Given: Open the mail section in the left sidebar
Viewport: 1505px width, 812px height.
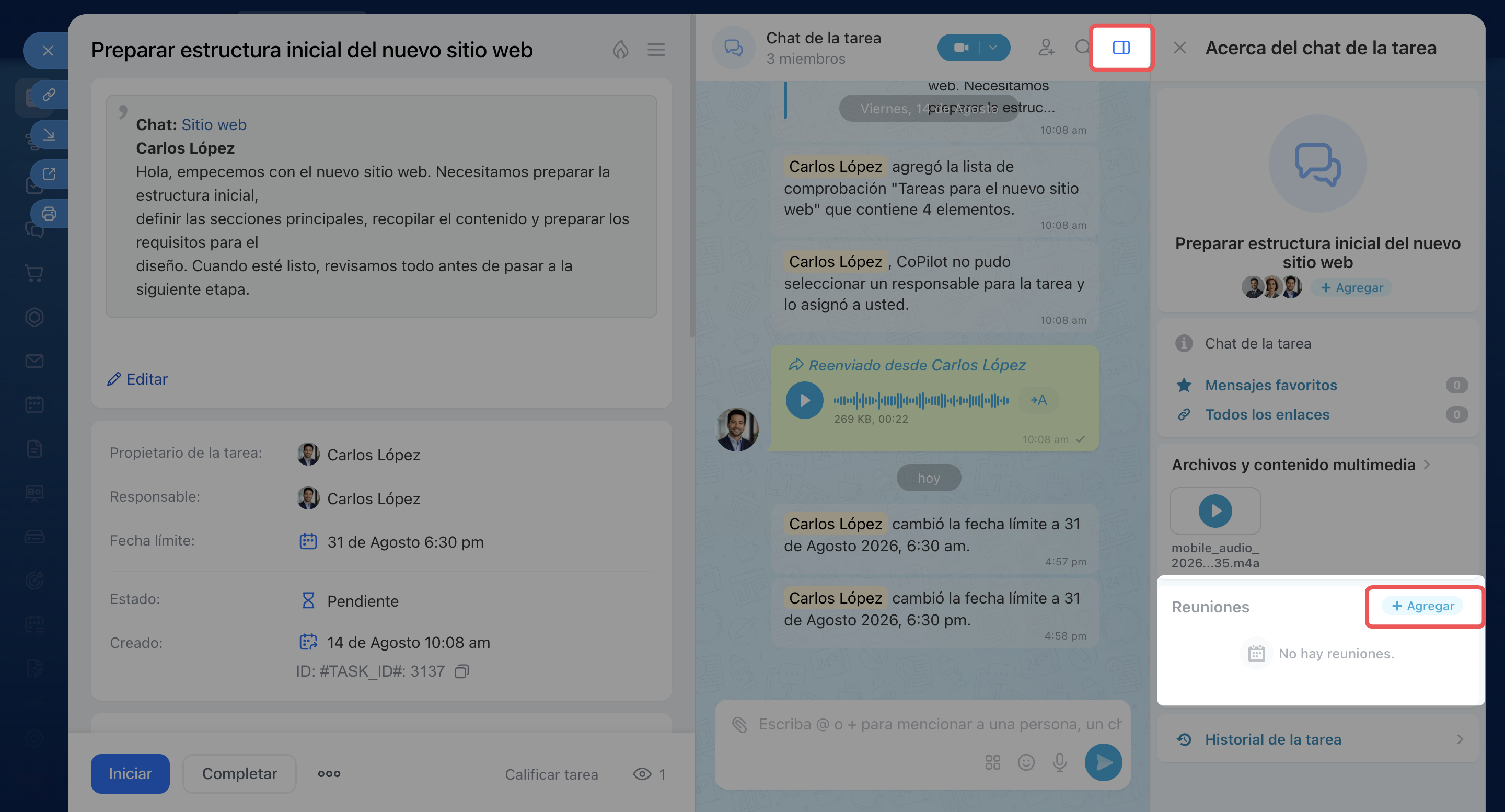Looking at the screenshot, I should (x=34, y=361).
